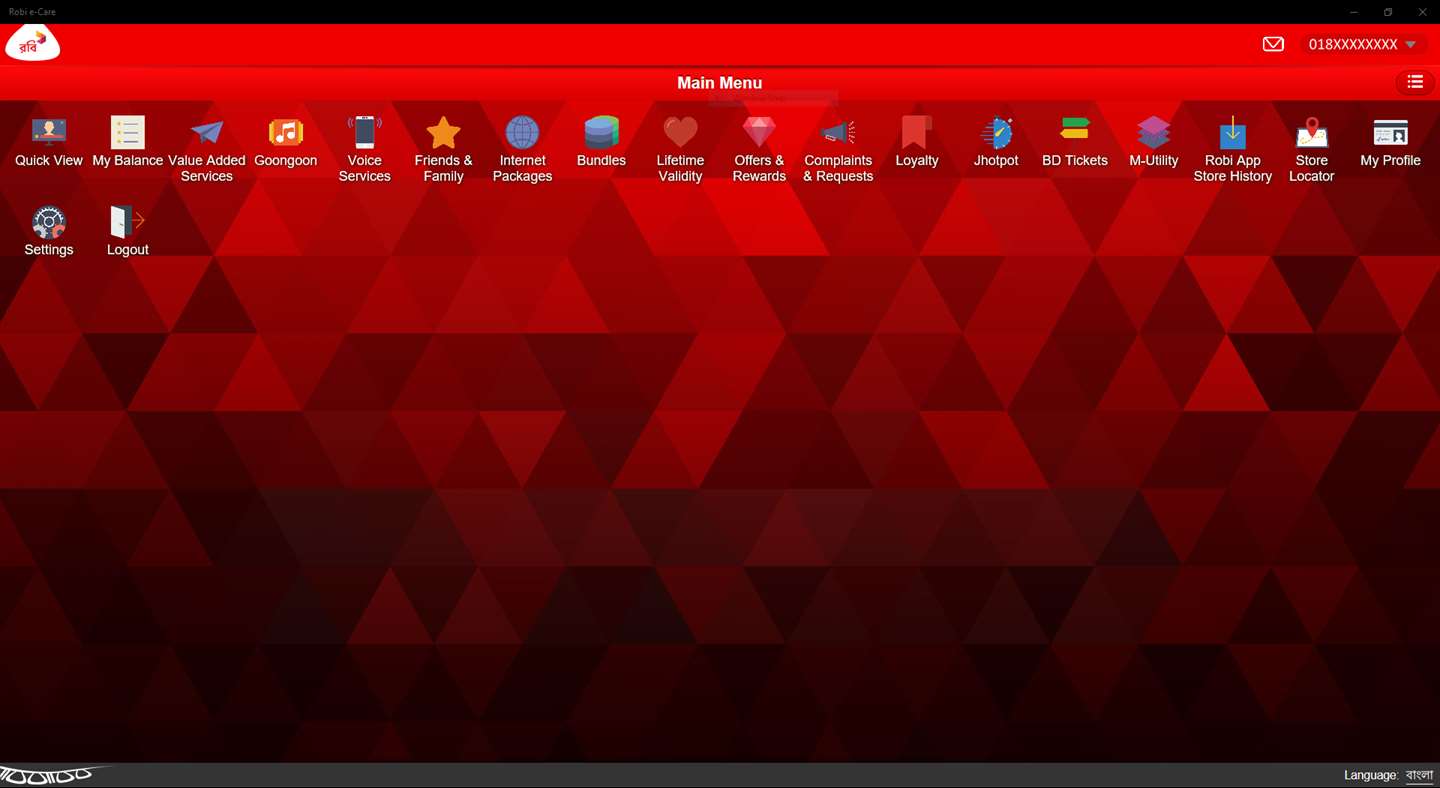Open the Jhotpot icon
Screen dimensions: 1440x788
996,133
